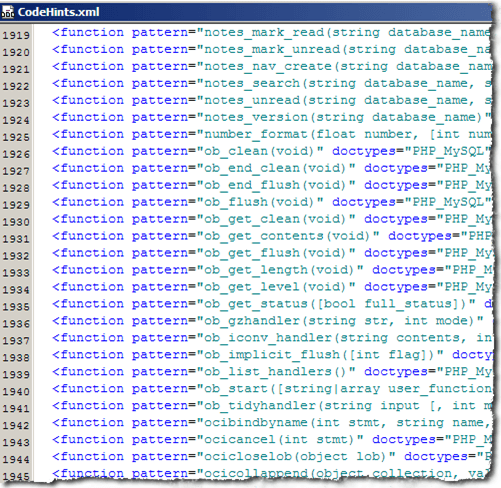
Task: Place cursor in ocicancel(int stmt) pattern text
Action: [280, 440]
